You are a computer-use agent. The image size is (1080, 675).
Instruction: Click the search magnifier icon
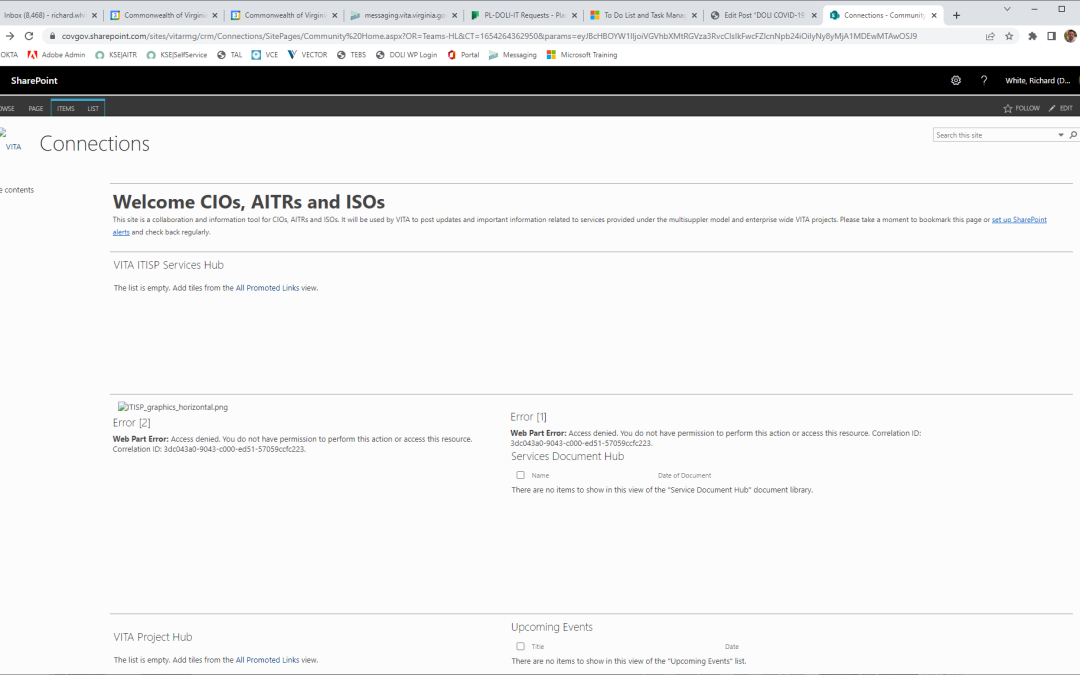point(1074,135)
